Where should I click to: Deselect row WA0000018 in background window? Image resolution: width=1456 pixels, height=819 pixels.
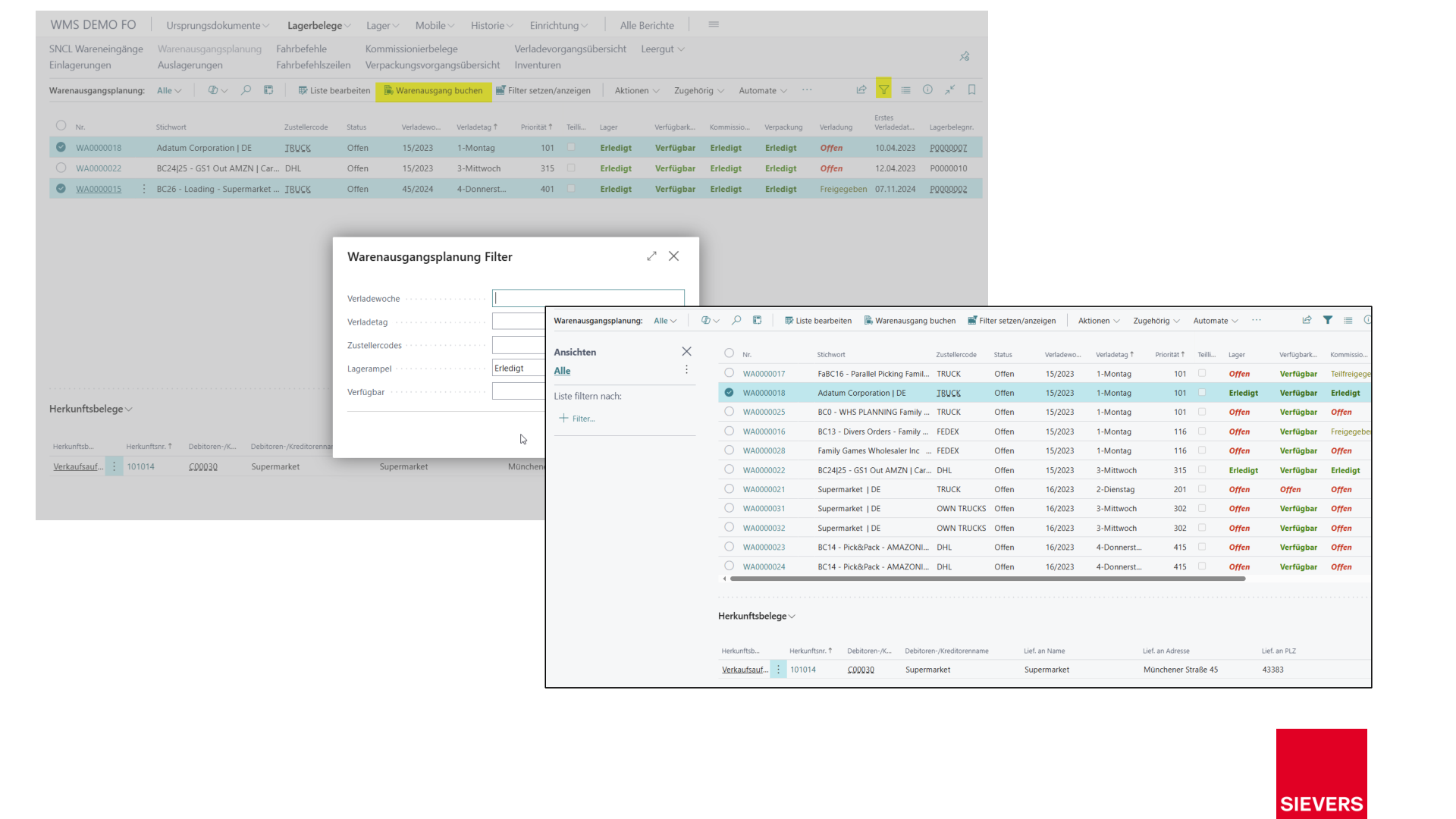61,147
